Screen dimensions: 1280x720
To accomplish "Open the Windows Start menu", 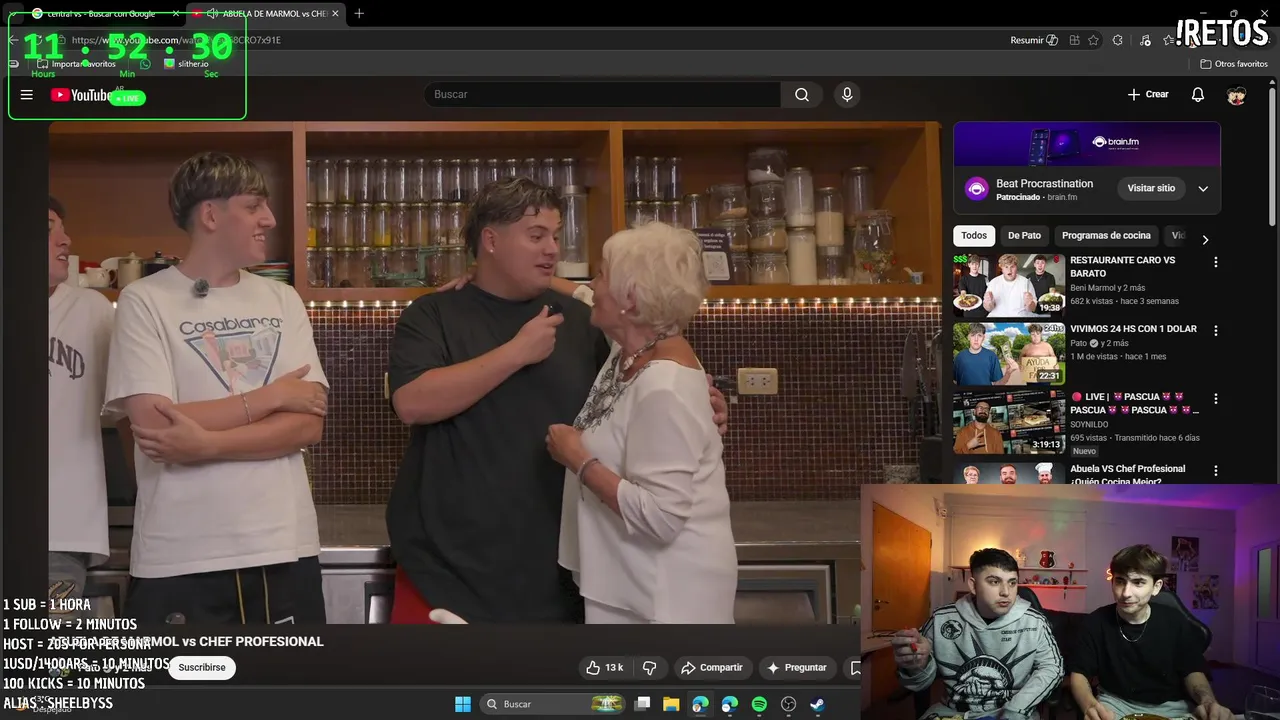I will click(463, 704).
